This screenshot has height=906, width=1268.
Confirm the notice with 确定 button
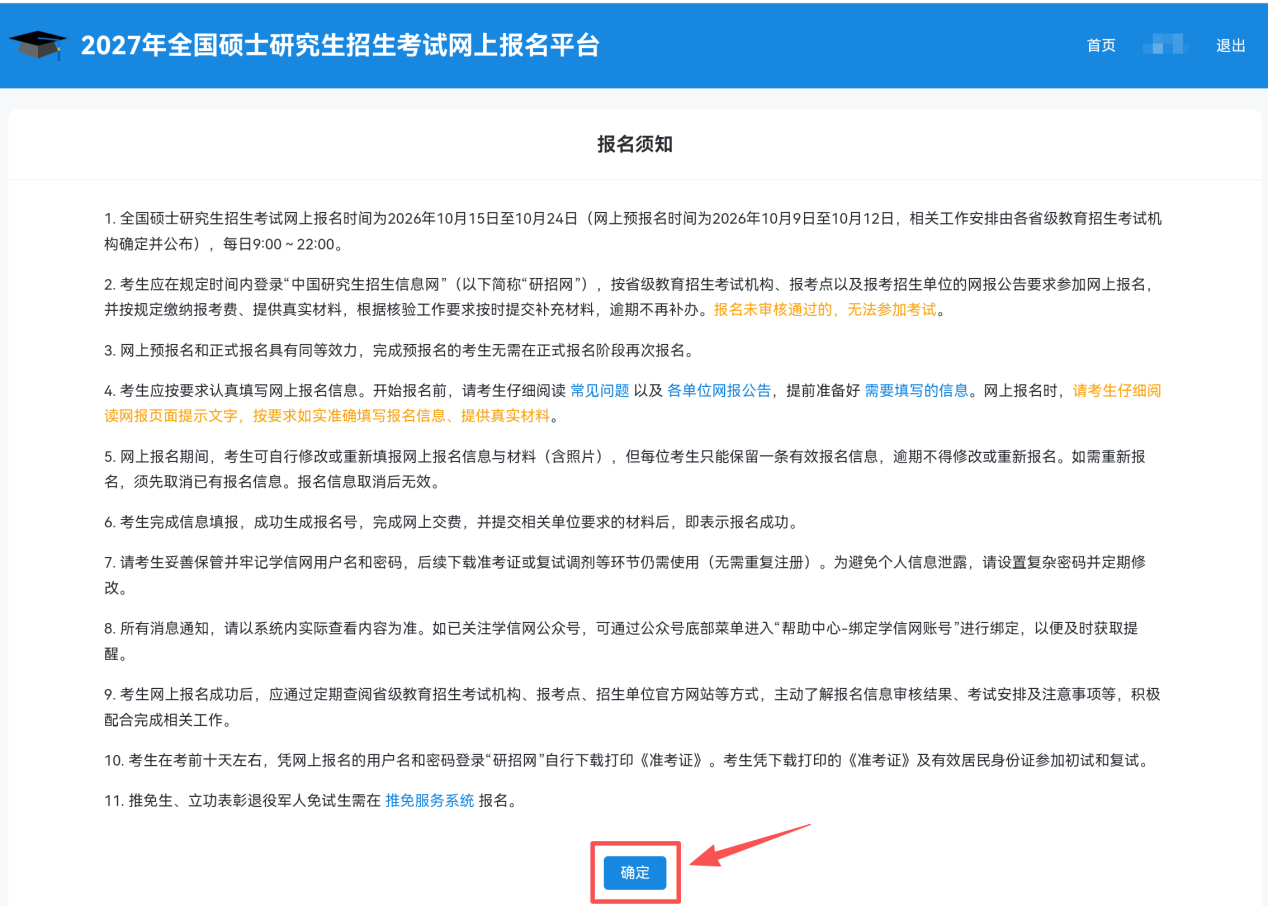coord(635,872)
